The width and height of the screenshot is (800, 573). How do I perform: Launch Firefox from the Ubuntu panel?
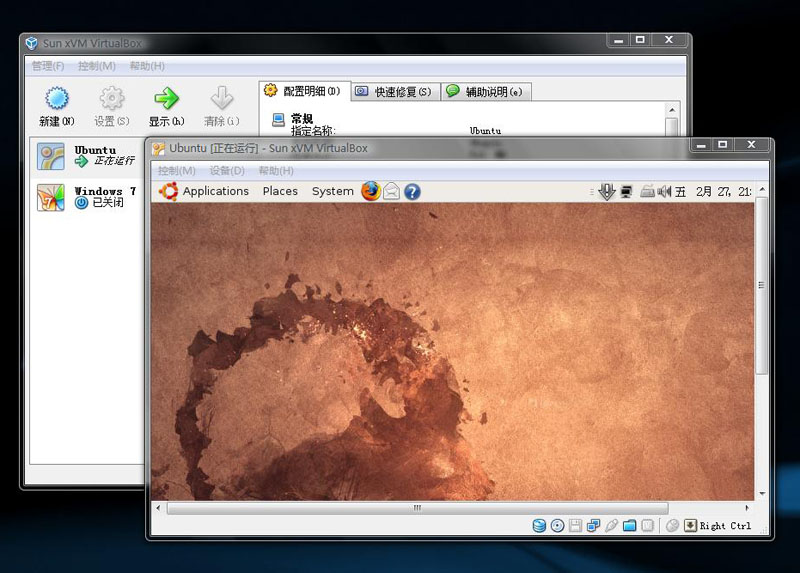coord(371,191)
